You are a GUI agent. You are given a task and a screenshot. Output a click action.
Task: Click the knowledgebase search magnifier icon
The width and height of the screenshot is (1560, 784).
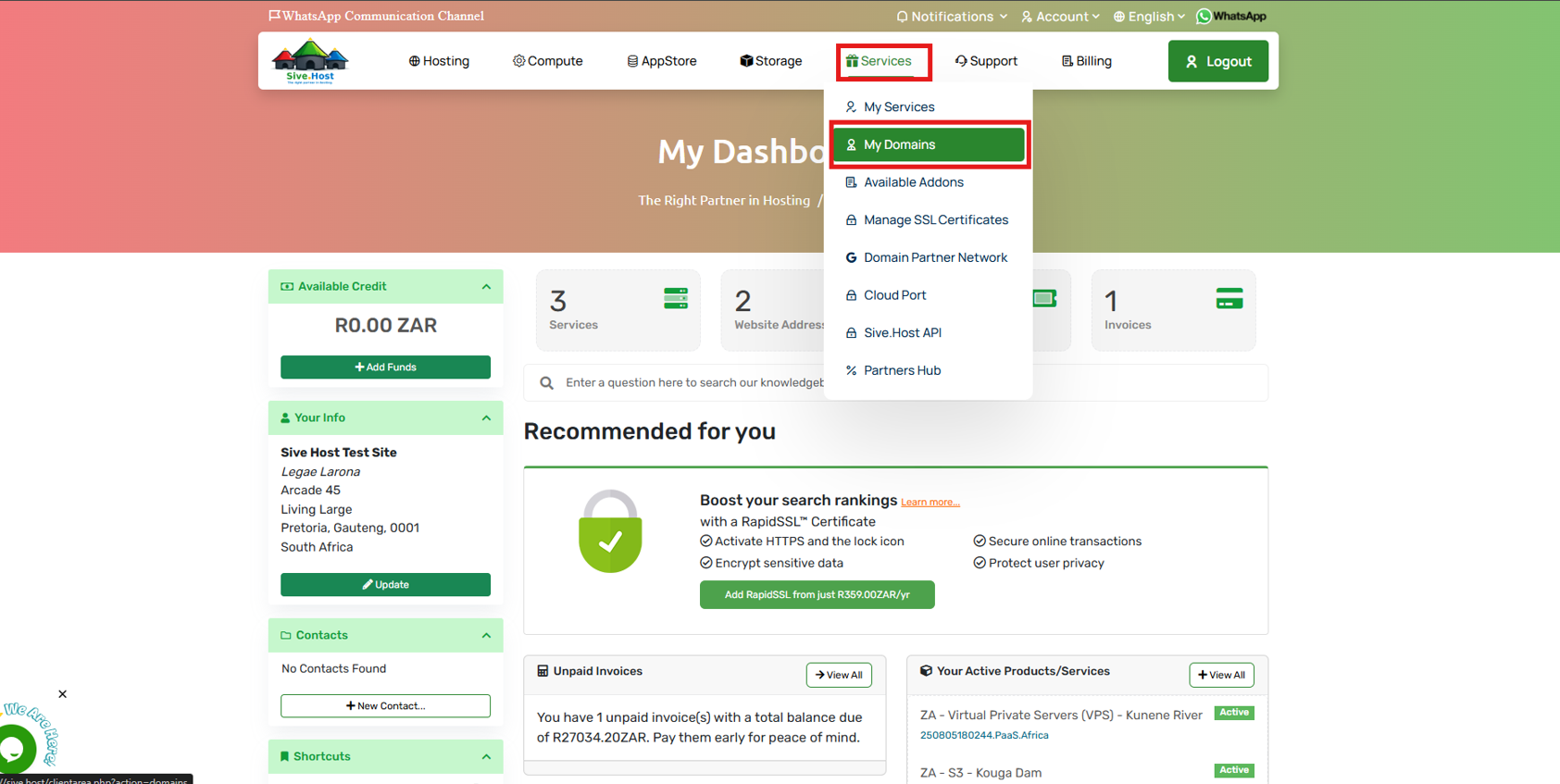[546, 383]
